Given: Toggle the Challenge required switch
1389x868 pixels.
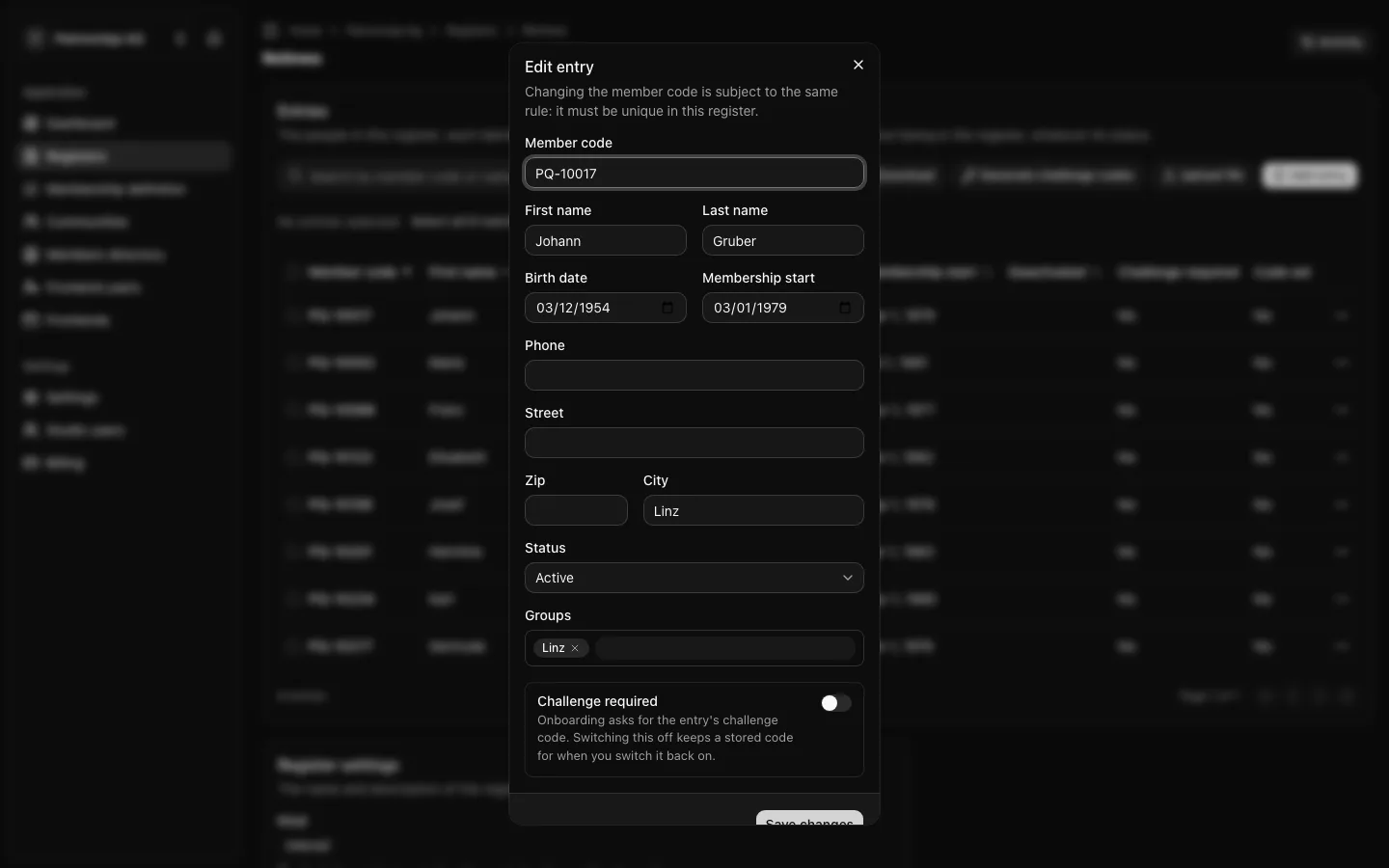Looking at the screenshot, I should pos(835,703).
